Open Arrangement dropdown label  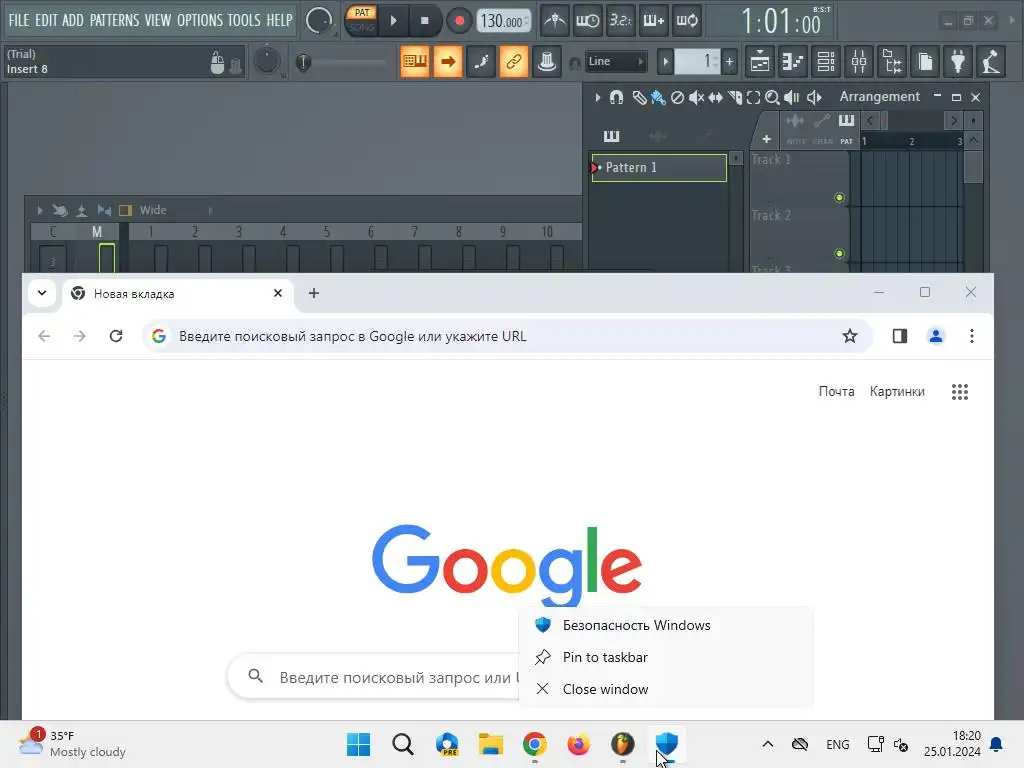click(879, 97)
